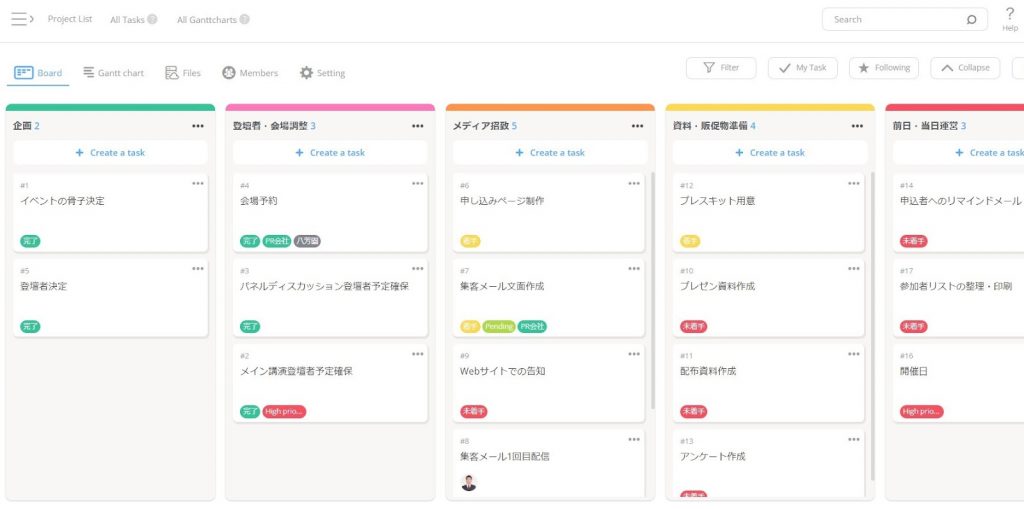Open options menu for メディア招致 column

tap(637, 126)
